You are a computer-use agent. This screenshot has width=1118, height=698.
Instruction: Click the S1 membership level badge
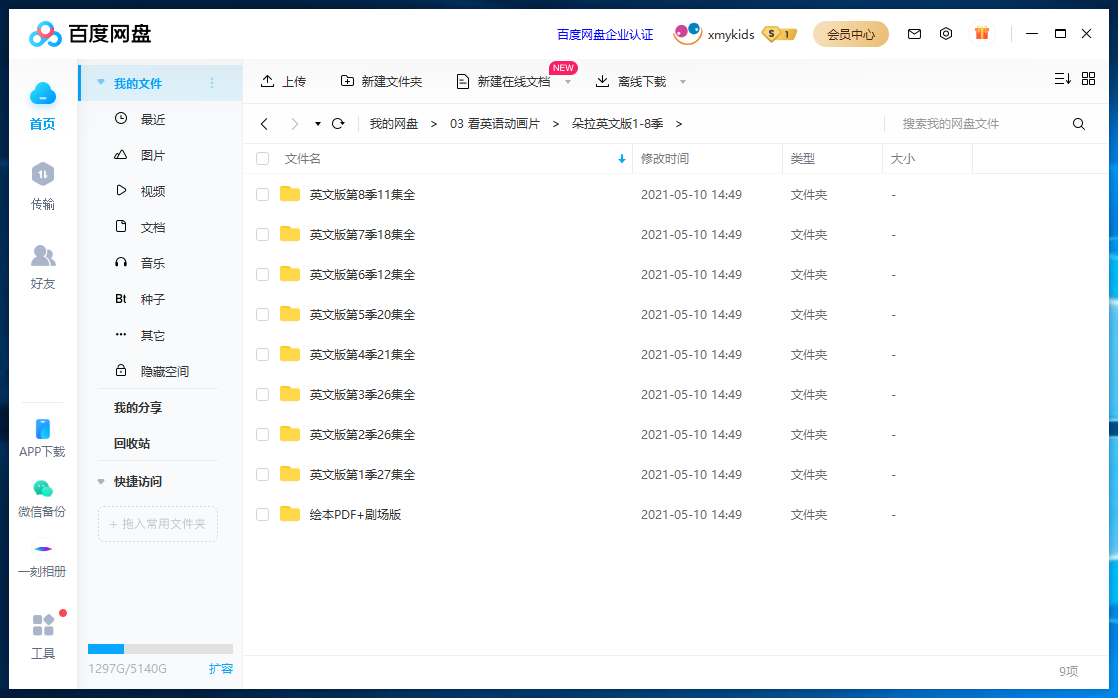(x=779, y=34)
